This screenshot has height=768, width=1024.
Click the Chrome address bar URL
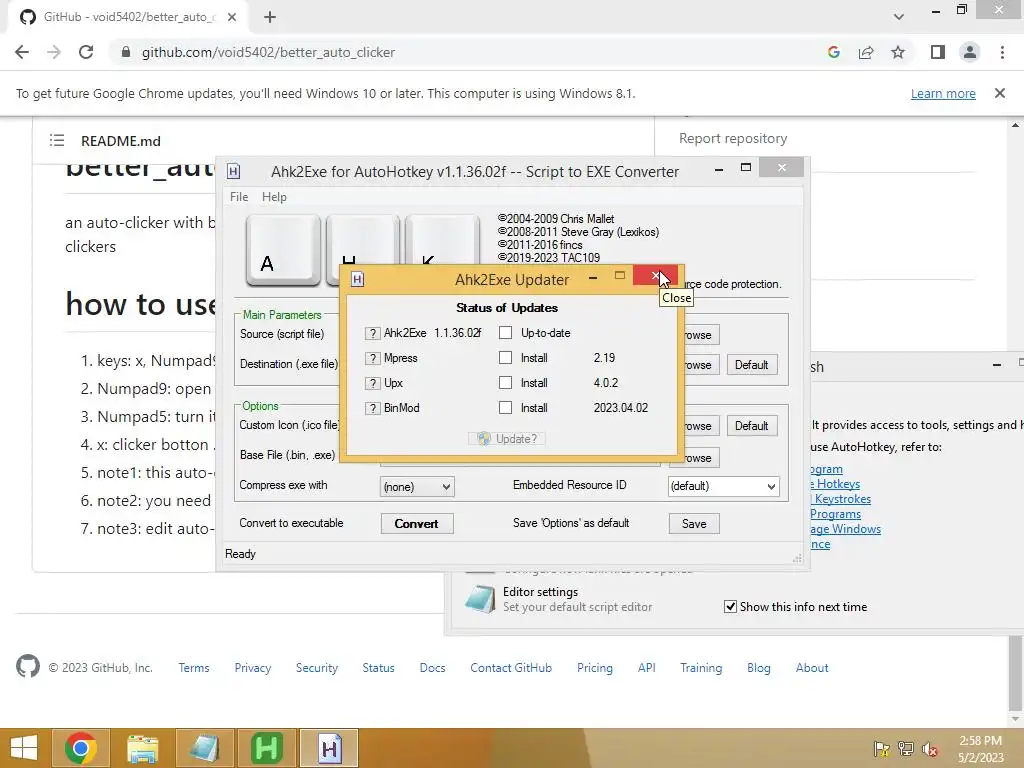click(x=268, y=52)
